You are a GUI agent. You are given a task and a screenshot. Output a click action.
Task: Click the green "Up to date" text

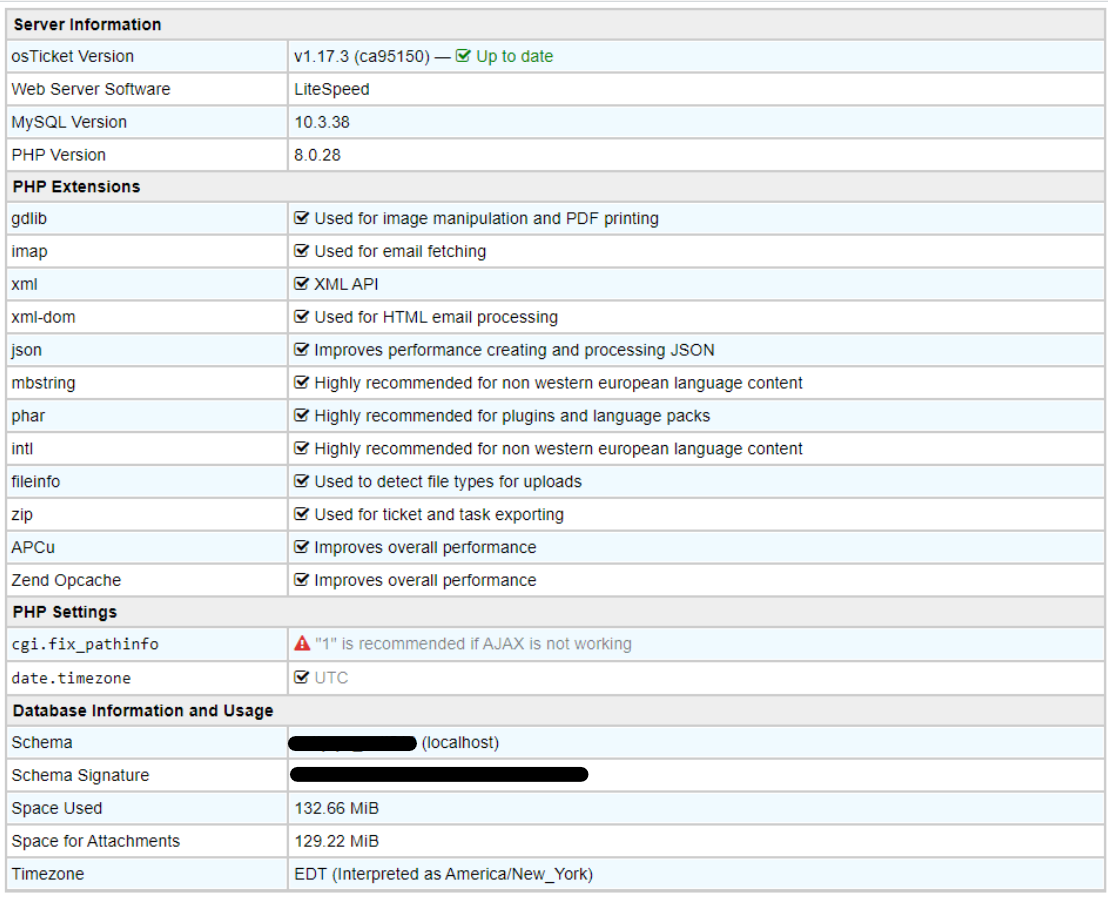tap(514, 56)
